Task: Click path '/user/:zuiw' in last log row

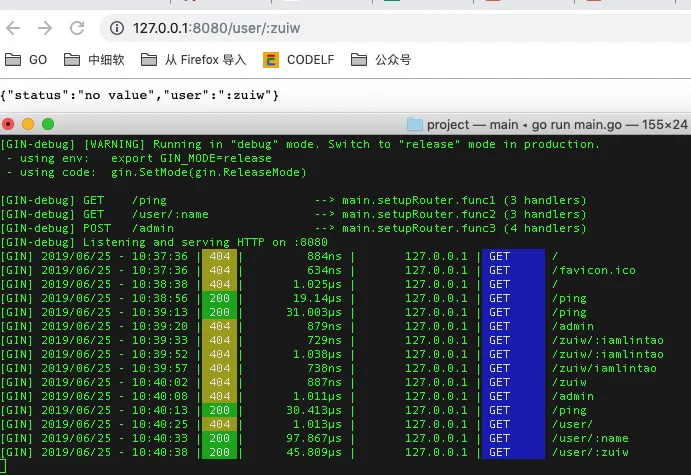Action: [591, 453]
